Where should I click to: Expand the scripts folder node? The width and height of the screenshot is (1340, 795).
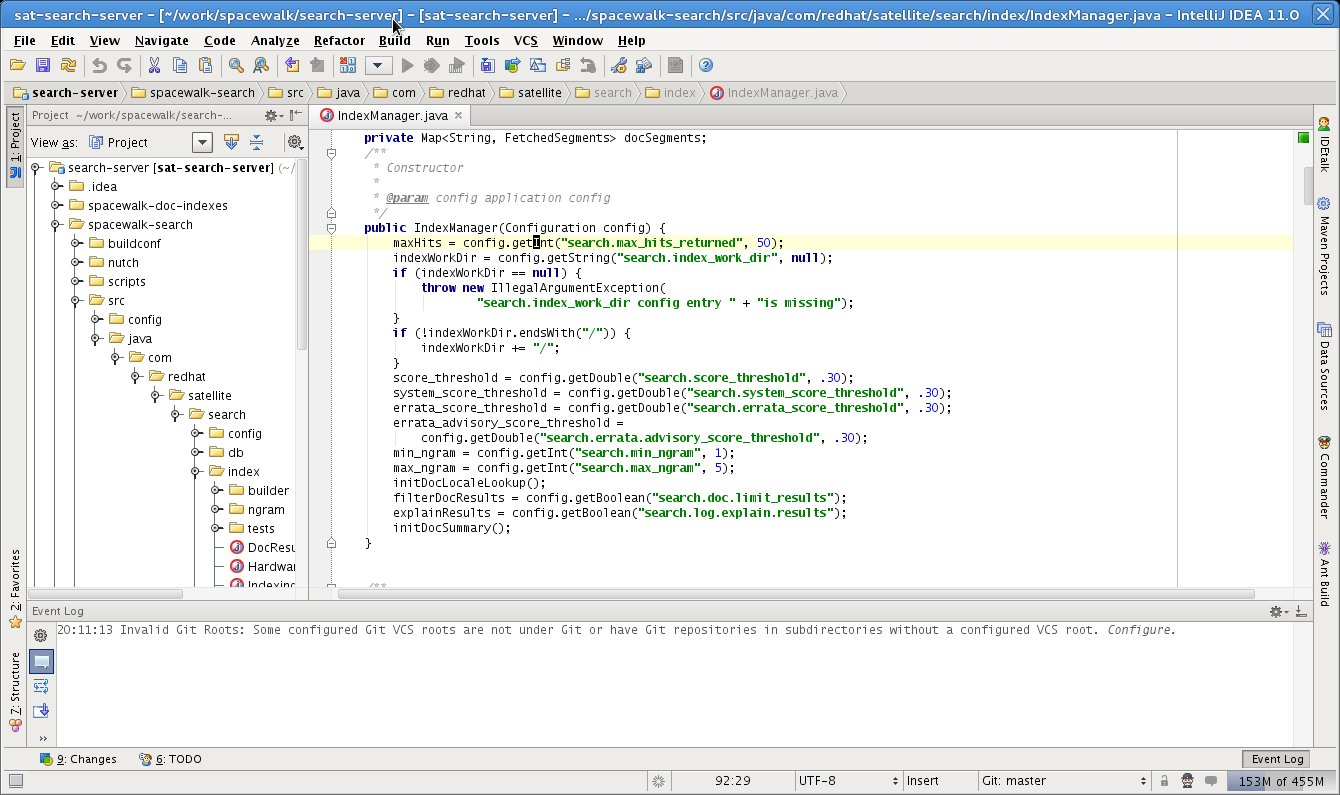click(76, 282)
